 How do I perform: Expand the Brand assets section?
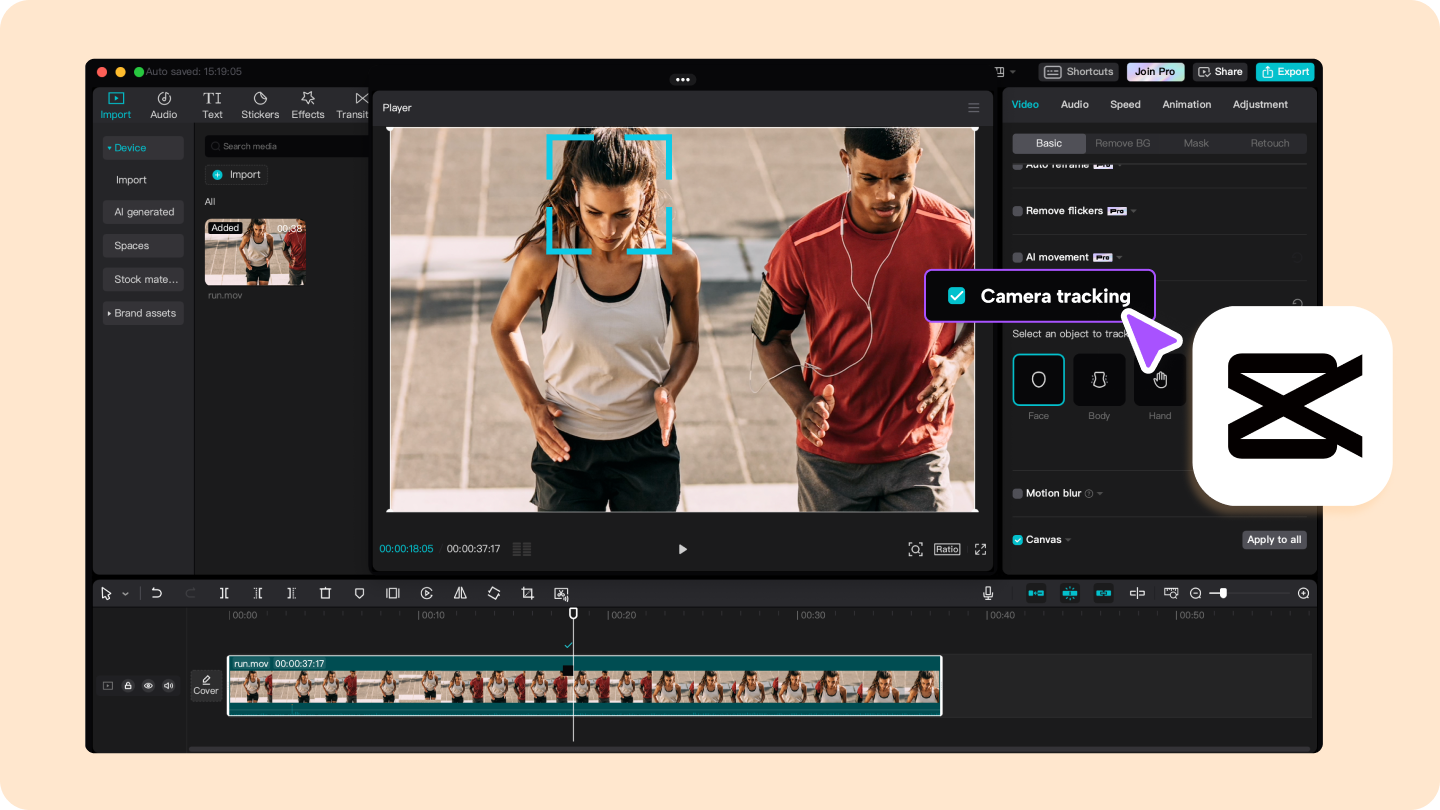[143, 313]
